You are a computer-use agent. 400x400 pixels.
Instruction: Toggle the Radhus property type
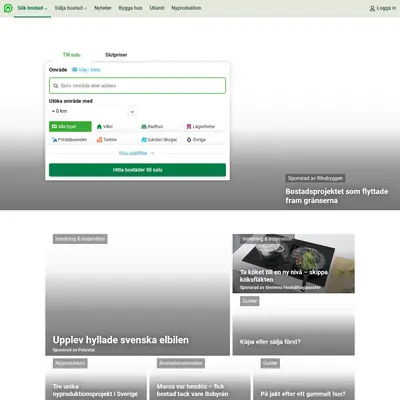160,126
